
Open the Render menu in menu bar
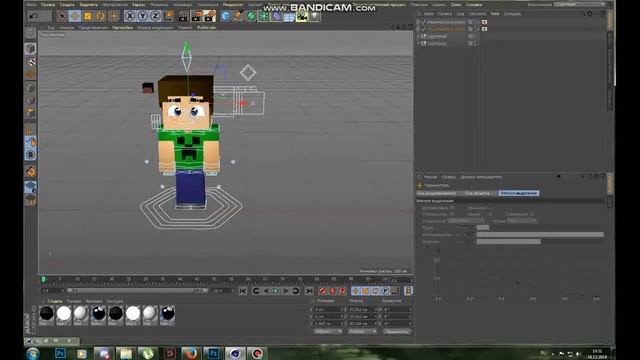tap(233, 4)
